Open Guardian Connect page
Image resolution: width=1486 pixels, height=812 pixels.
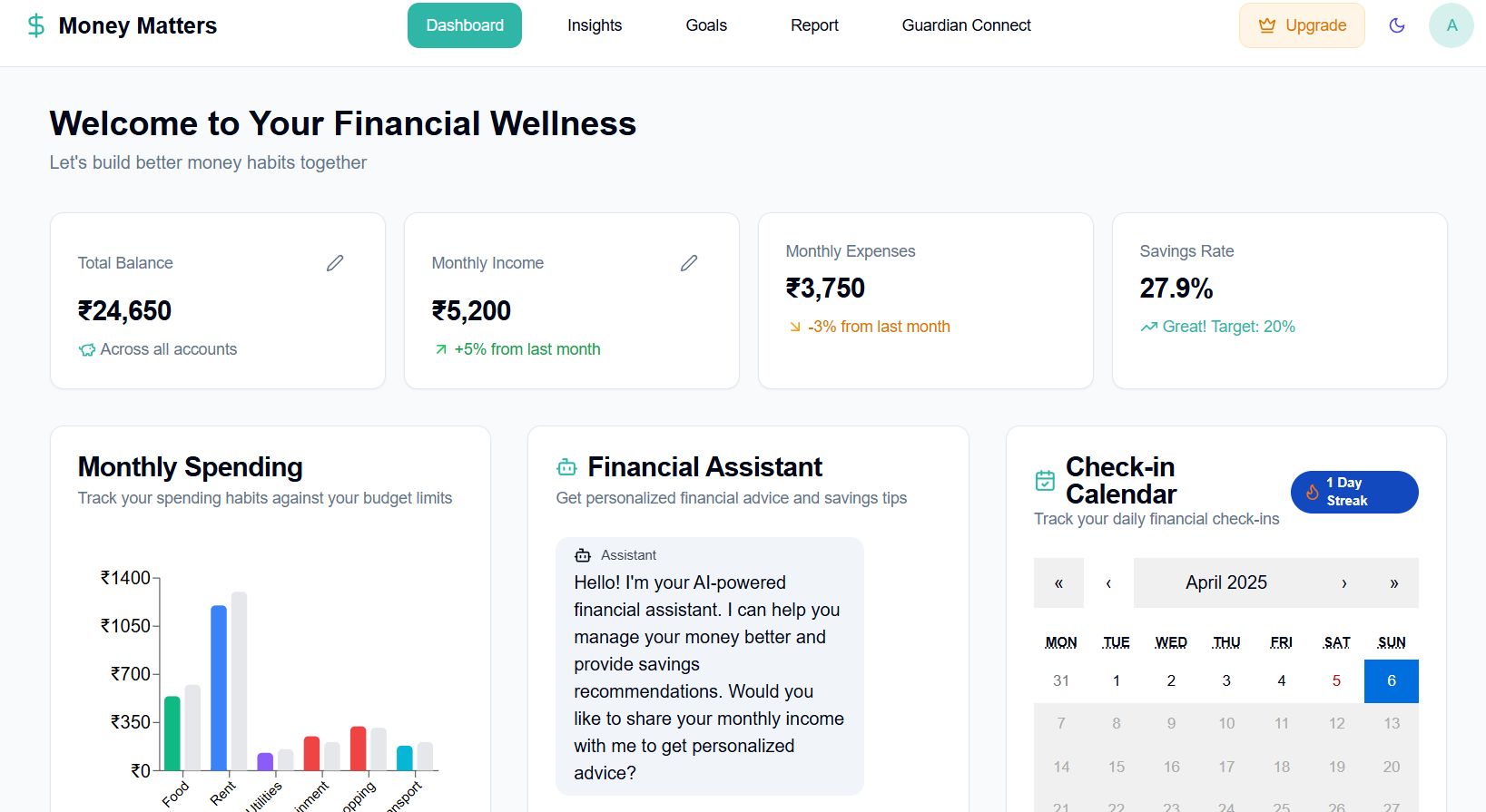pos(966,25)
